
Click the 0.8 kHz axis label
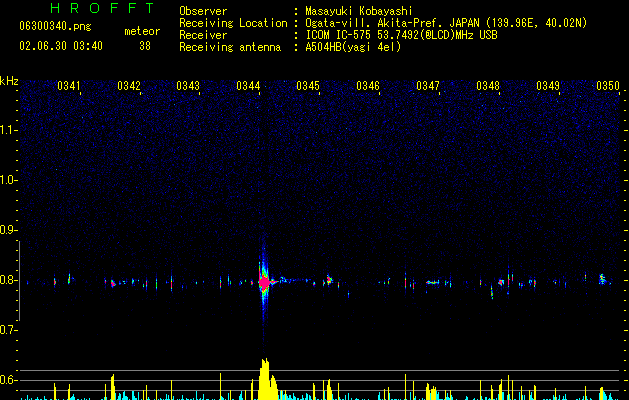click(x=8, y=280)
